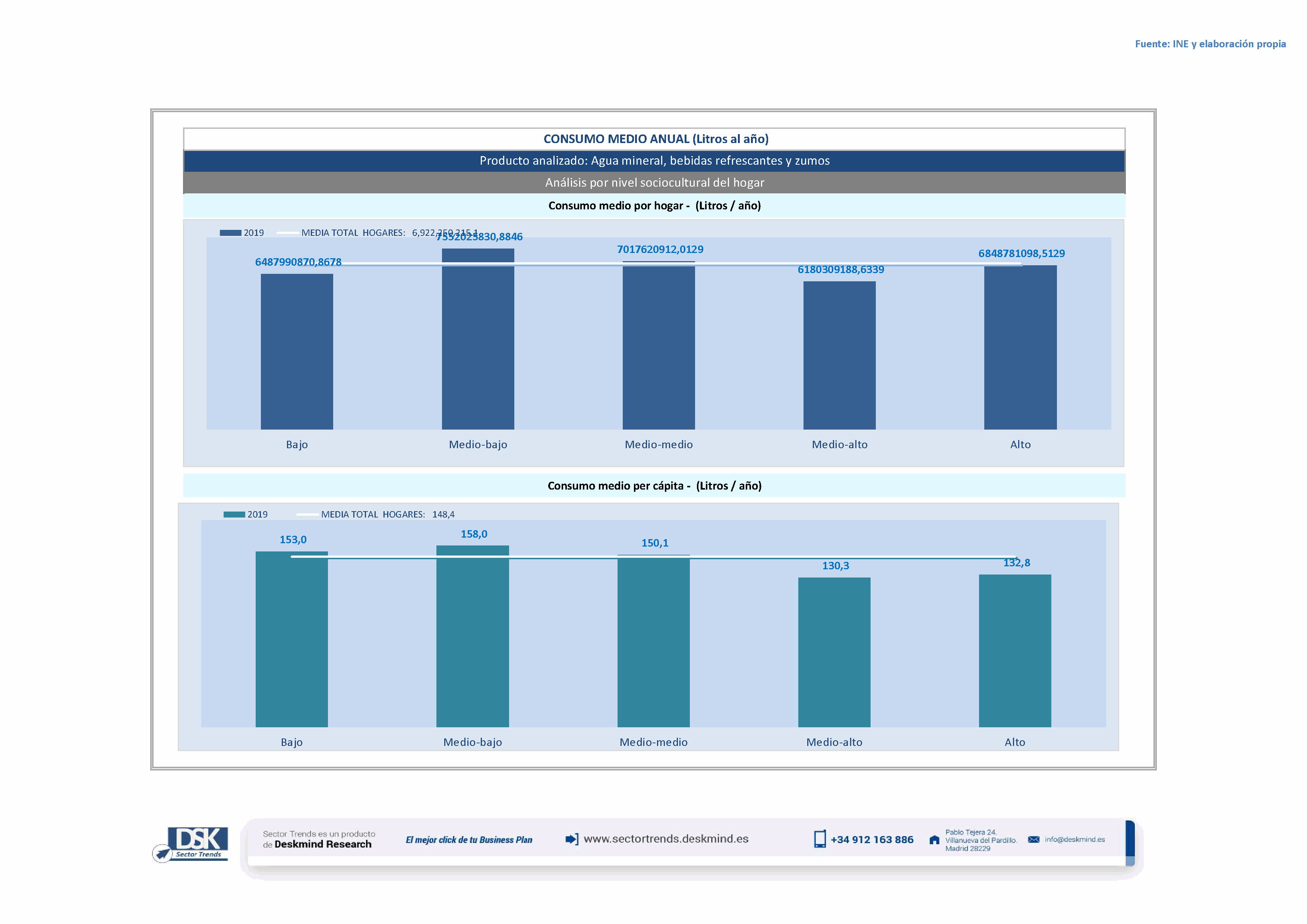Click the mobile phone icon in footer

[820, 839]
